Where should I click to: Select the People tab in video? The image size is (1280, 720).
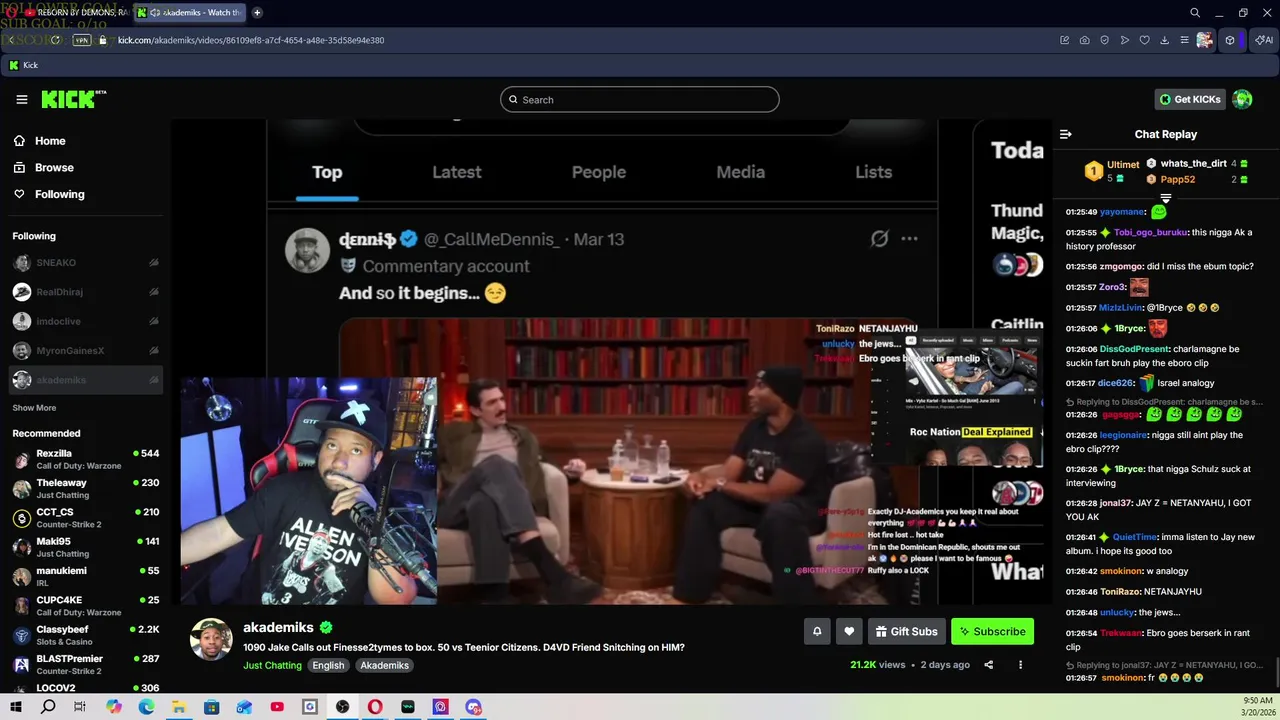point(599,172)
